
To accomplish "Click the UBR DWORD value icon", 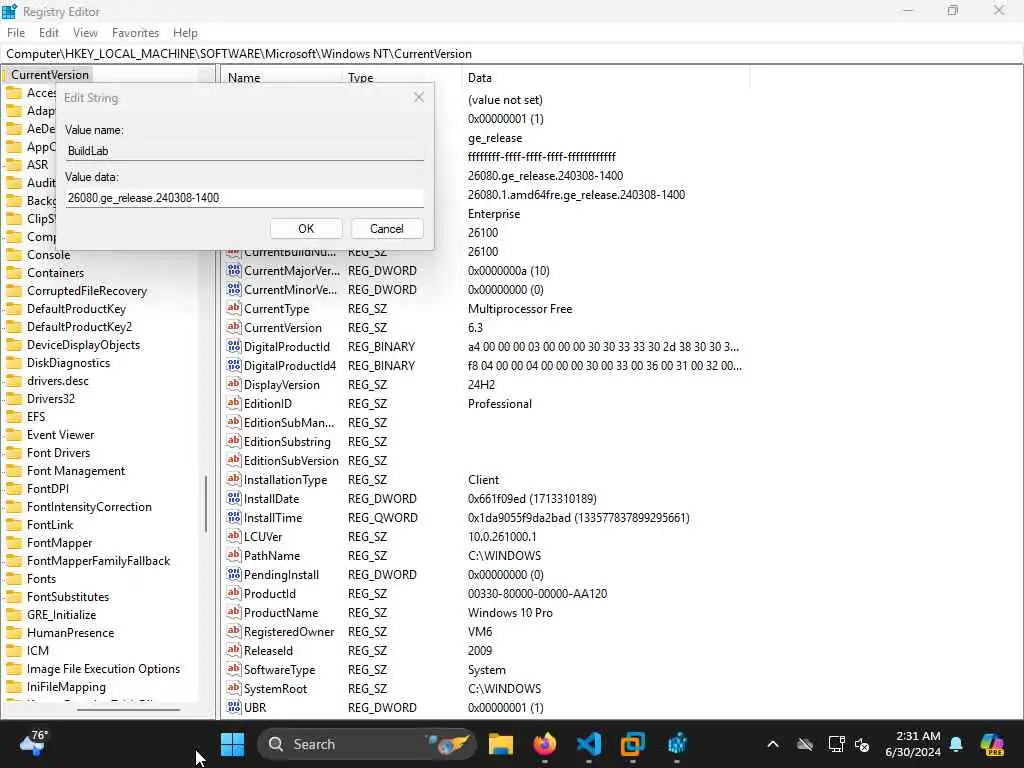I will 234,707.
